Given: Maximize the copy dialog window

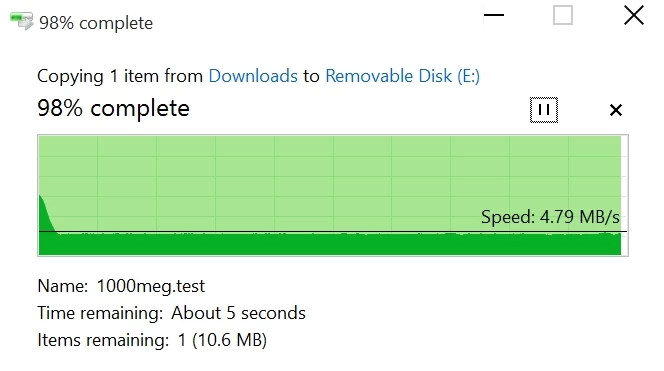Looking at the screenshot, I should [x=563, y=15].
